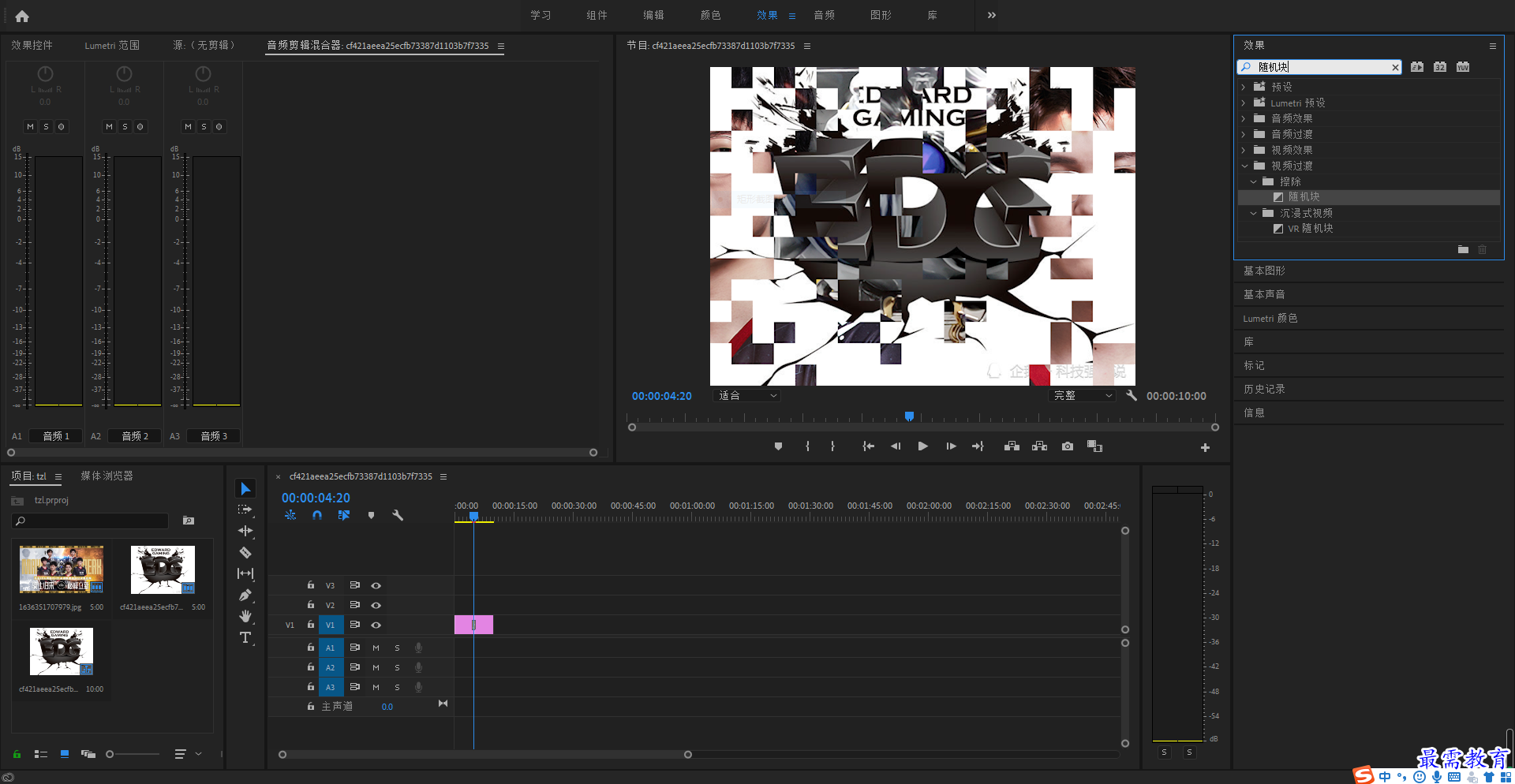Switch project panel to icon view
The width and height of the screenshot is (1515, 784).
click(65, 754)
